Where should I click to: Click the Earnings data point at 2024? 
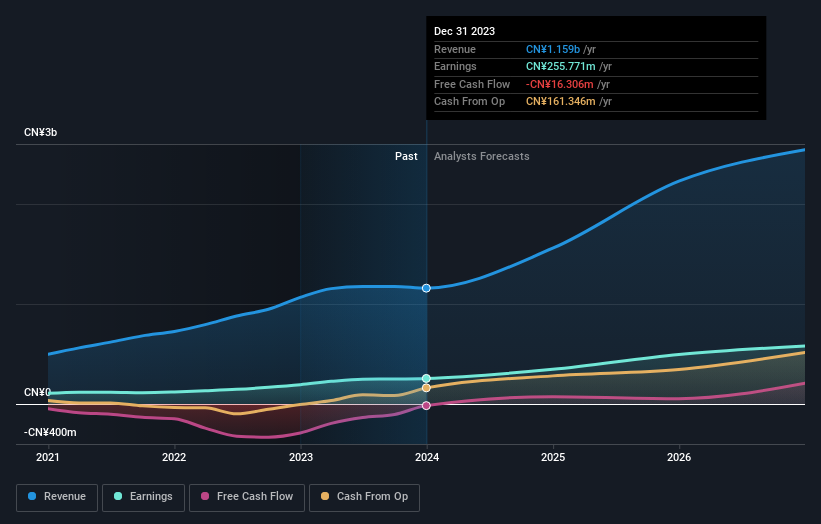(x=426, y=378)
